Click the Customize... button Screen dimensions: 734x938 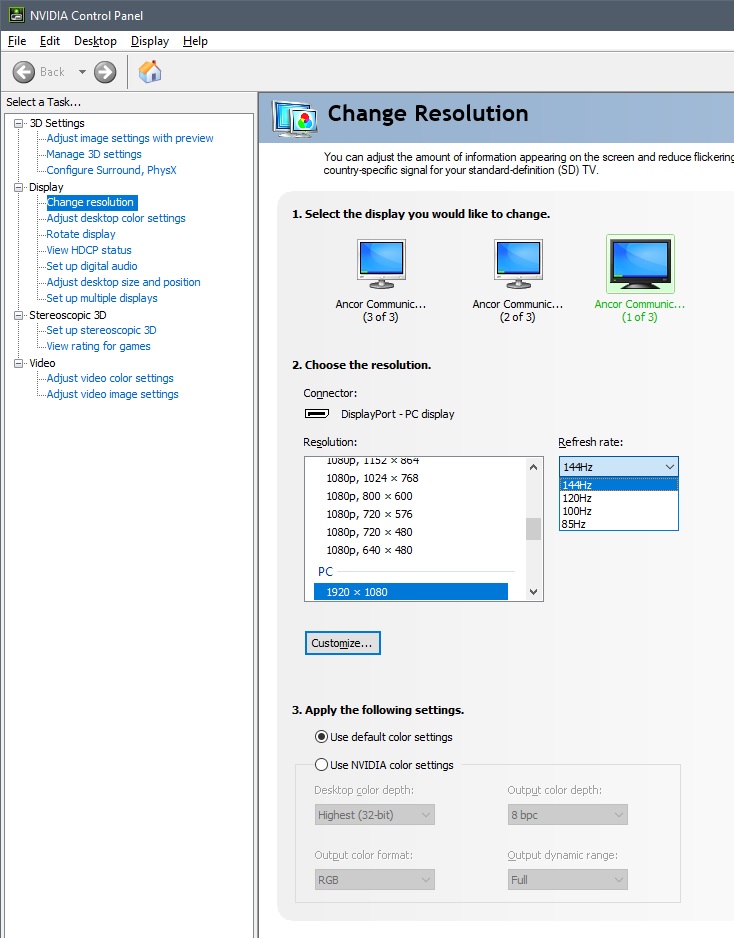pyautogui.click(x=342, y=643)
